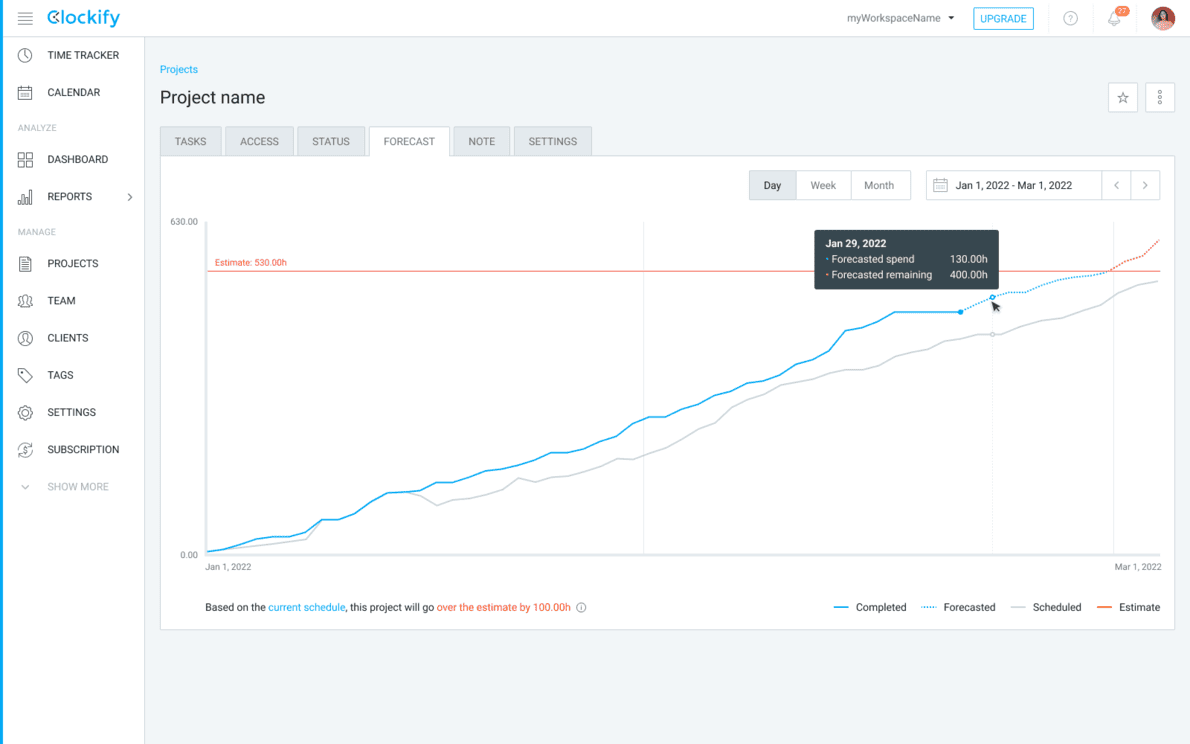Screen dimensions: 1190x744
Task: Switch the chart to Week view
Action: pos(823,185)
